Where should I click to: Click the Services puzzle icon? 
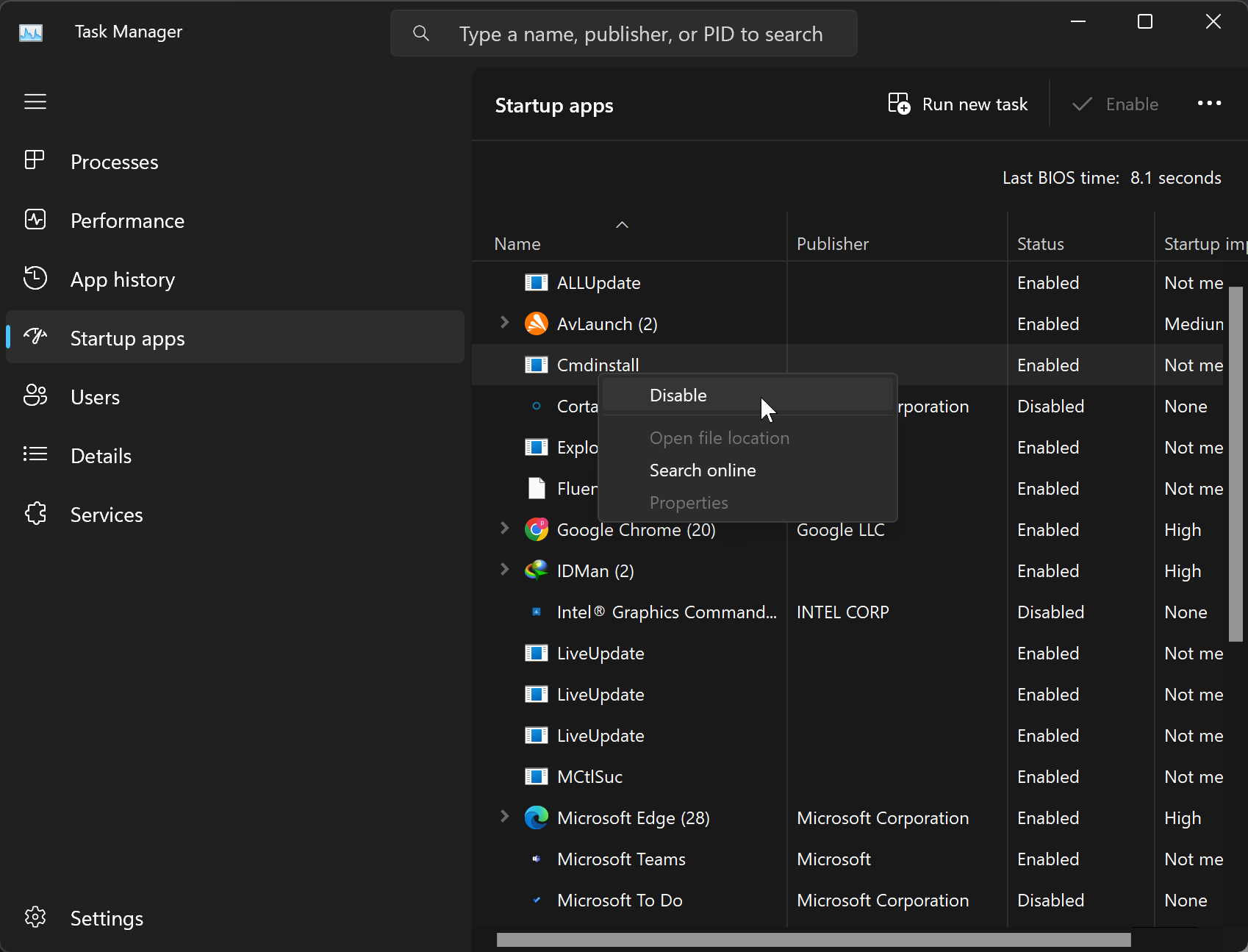pyautogui.click(x=35, y=513)
